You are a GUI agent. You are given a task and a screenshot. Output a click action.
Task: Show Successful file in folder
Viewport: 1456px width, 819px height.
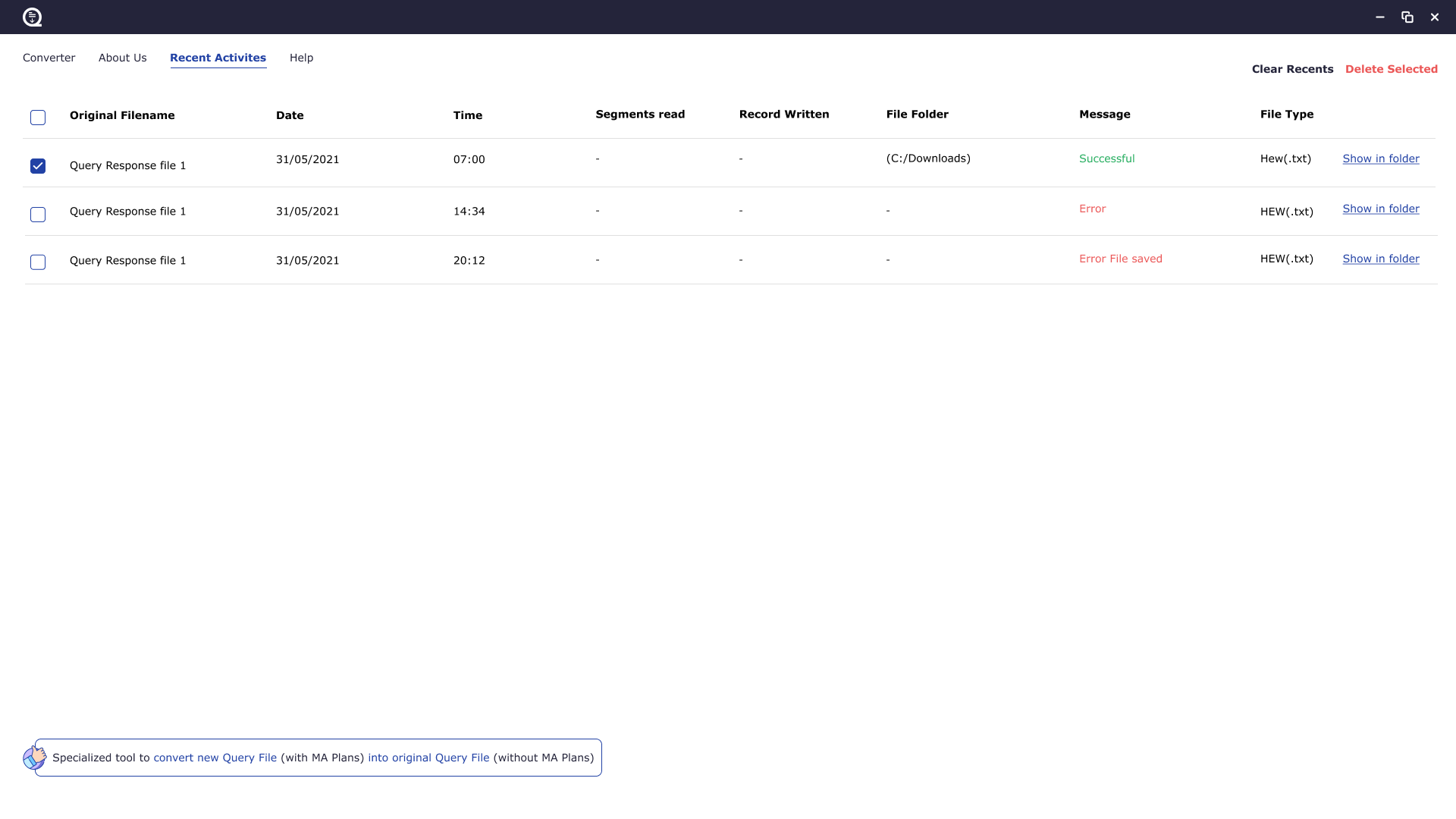[1380, 158]
